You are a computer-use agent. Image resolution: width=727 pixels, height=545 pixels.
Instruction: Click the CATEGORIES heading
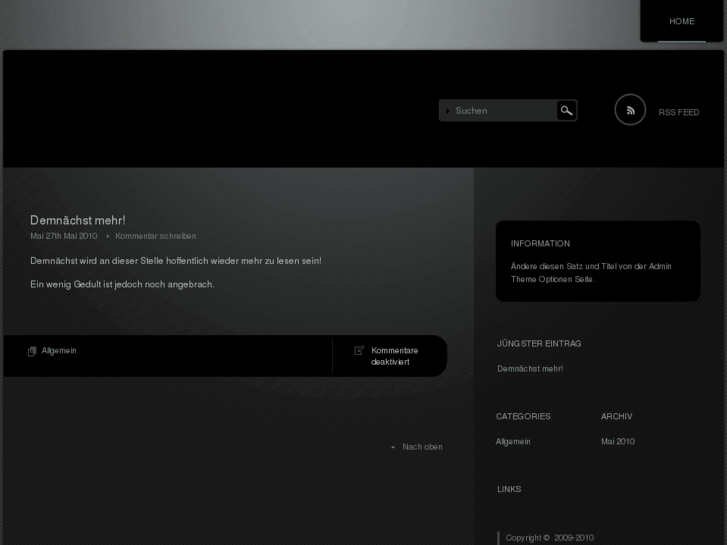pos(523,417)
